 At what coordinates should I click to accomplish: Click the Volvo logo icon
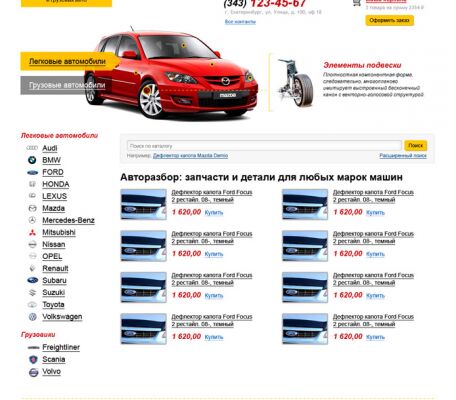pyautogui.click(x=33, y=372)
